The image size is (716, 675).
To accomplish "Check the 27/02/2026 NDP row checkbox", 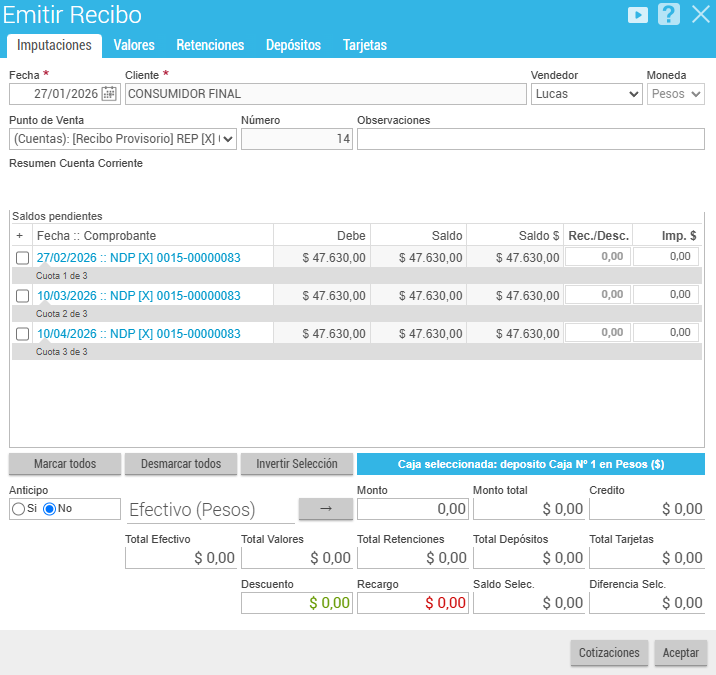I will [x=22, y=258].
